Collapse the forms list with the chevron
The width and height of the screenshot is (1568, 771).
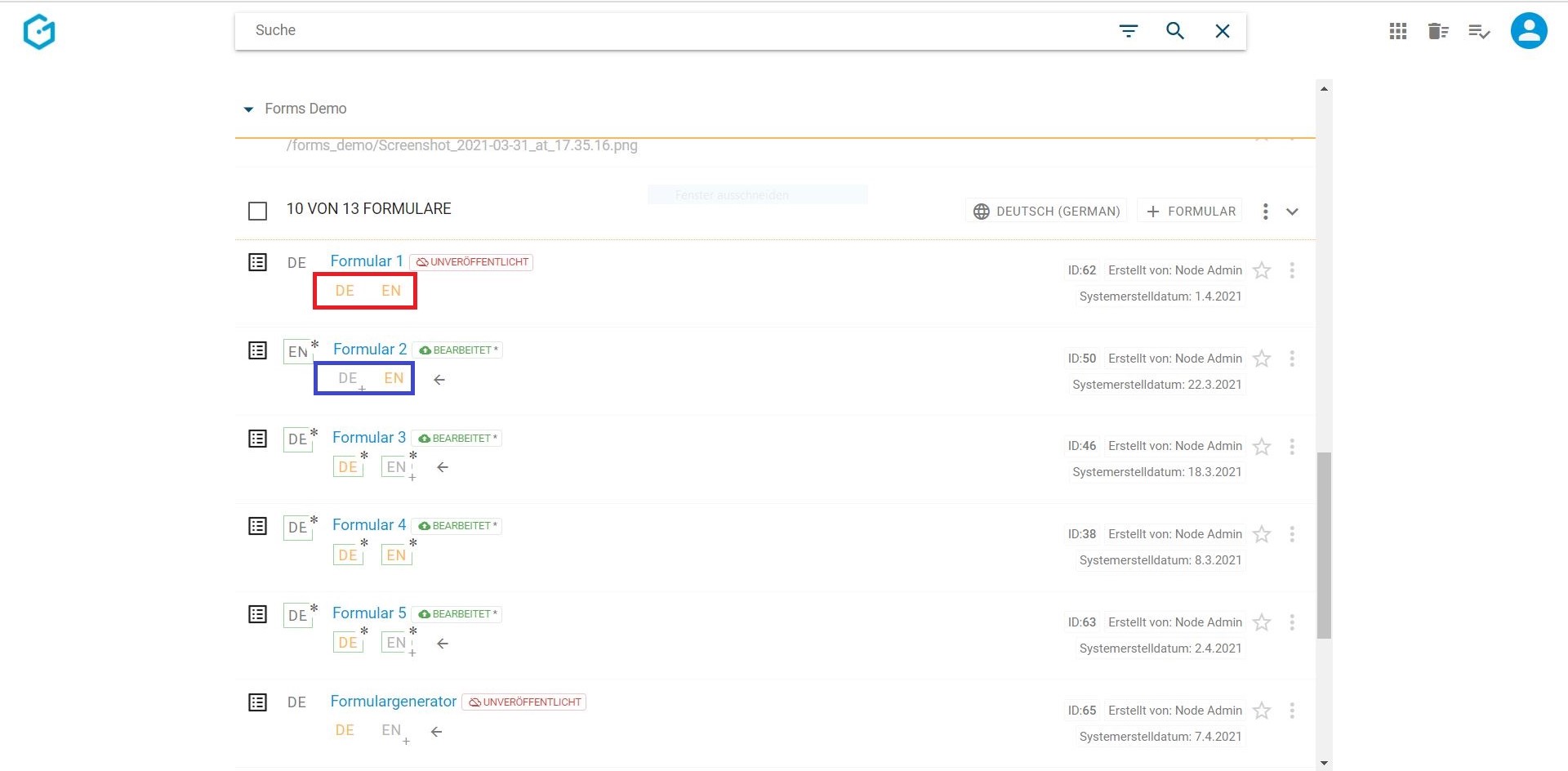tap(1292, 212)
